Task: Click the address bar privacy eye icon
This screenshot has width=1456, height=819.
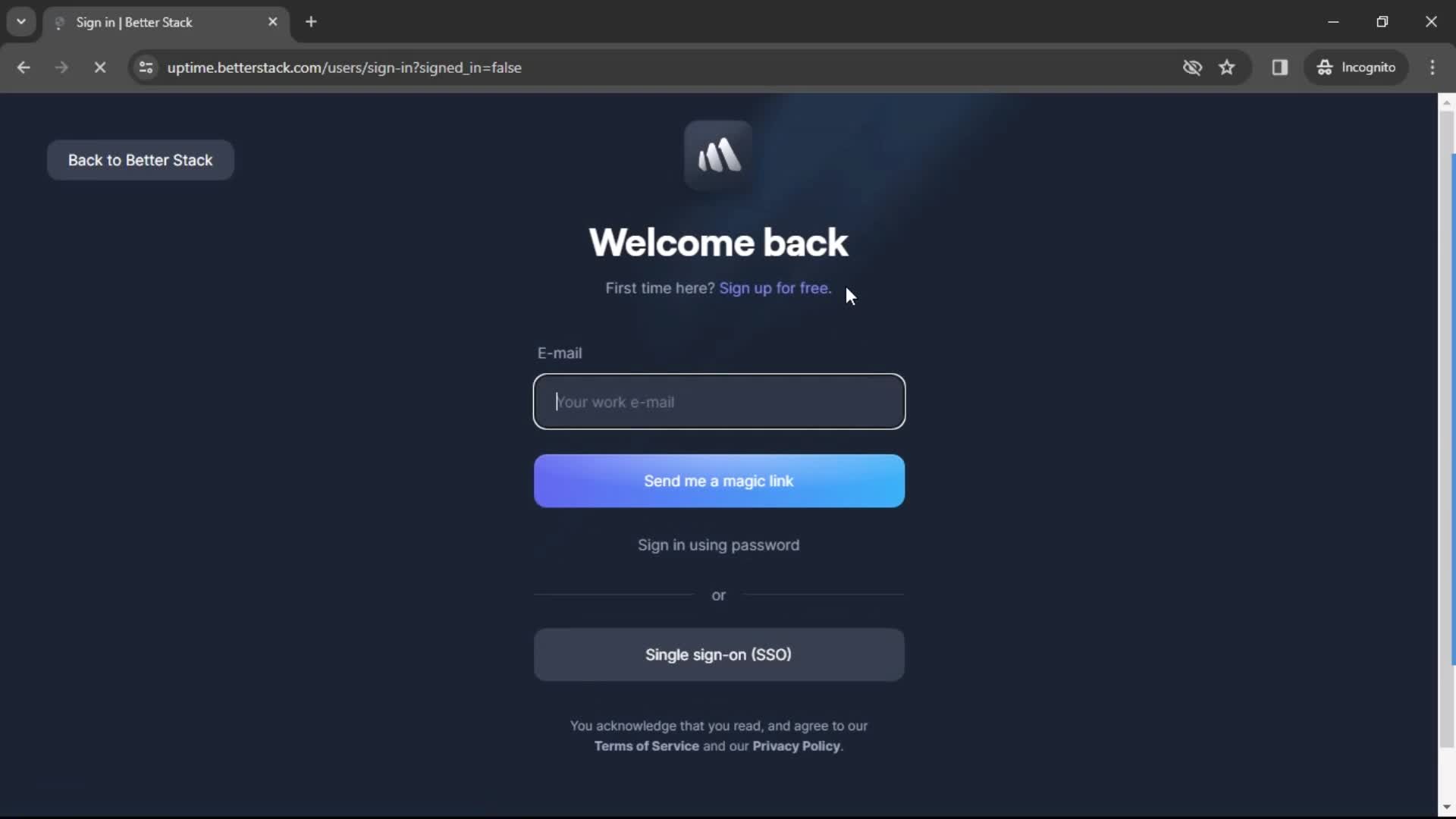Action: coord(1192,67)
